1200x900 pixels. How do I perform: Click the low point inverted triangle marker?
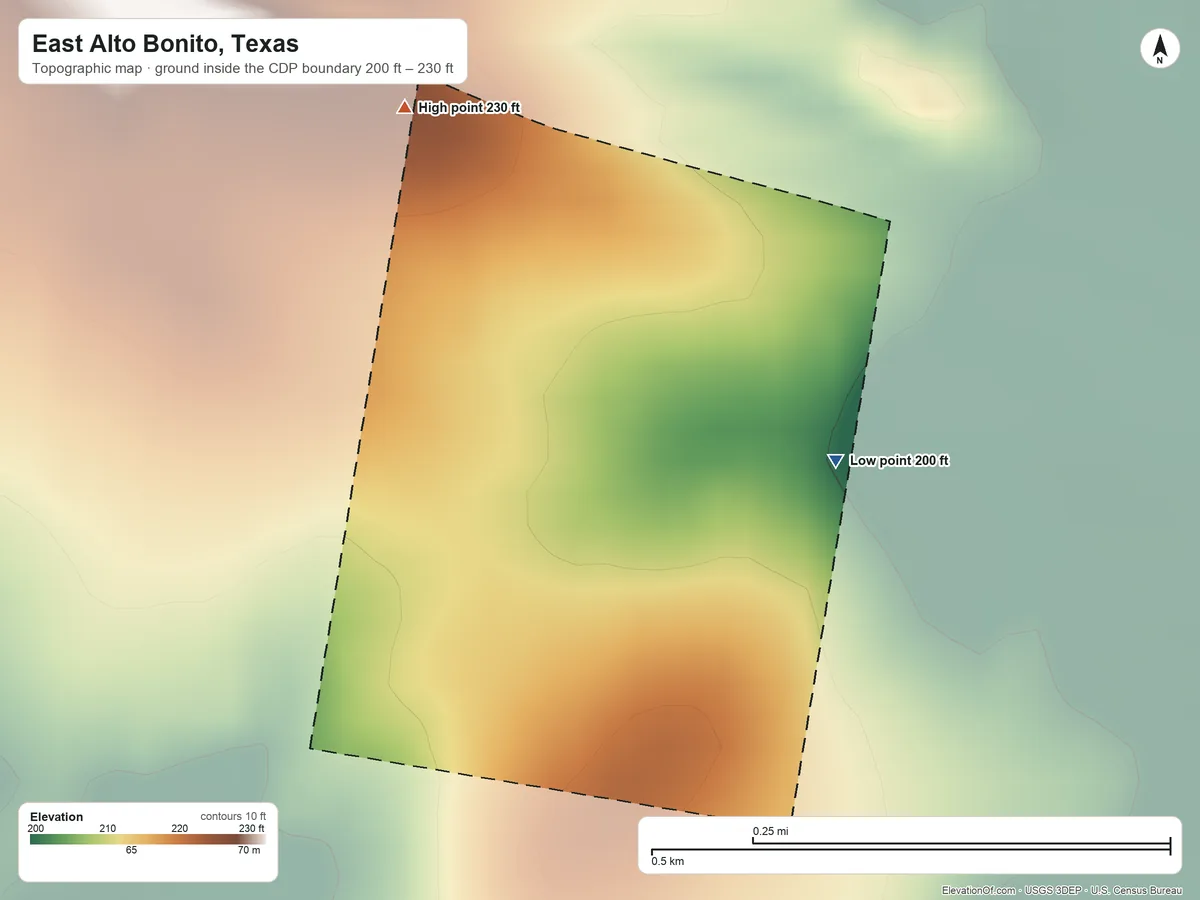(x=835, y=461)
